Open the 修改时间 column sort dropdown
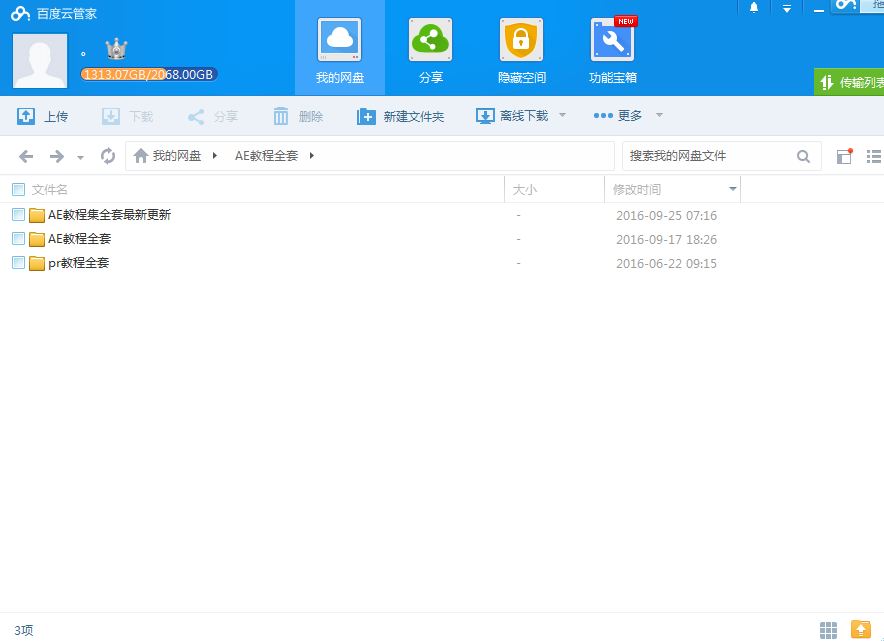This screenshot has height=641, width=884. (x=733, y=189)
